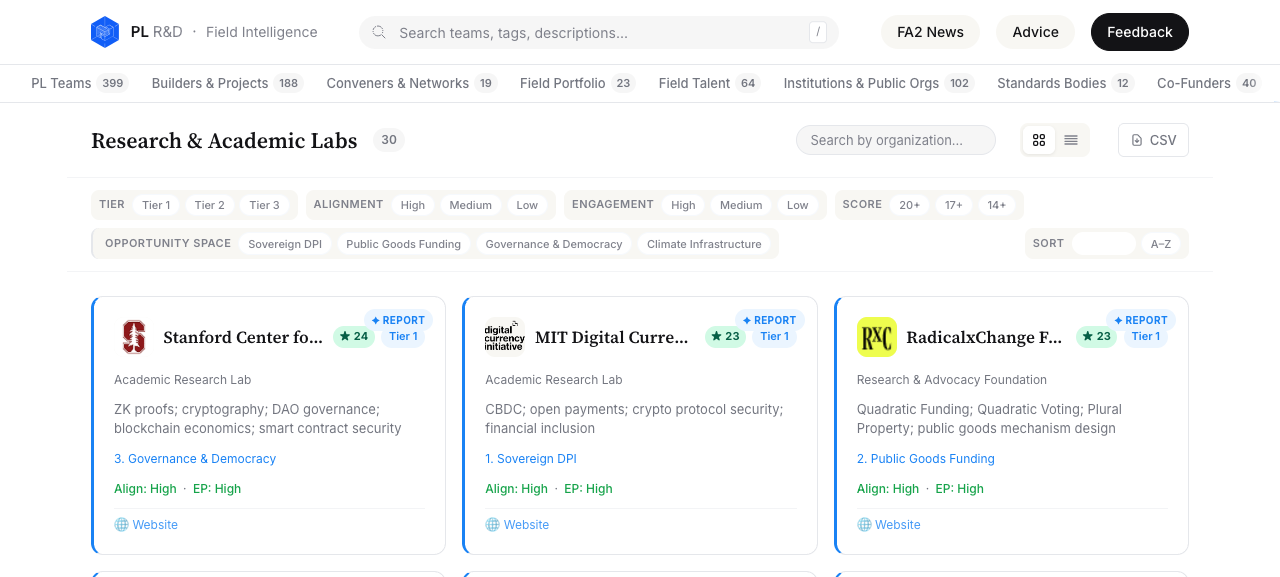This screenshot has height=577, width=1280.
Task: Filter opportunity space Climate Infrastructure
Action: (704, 244)
